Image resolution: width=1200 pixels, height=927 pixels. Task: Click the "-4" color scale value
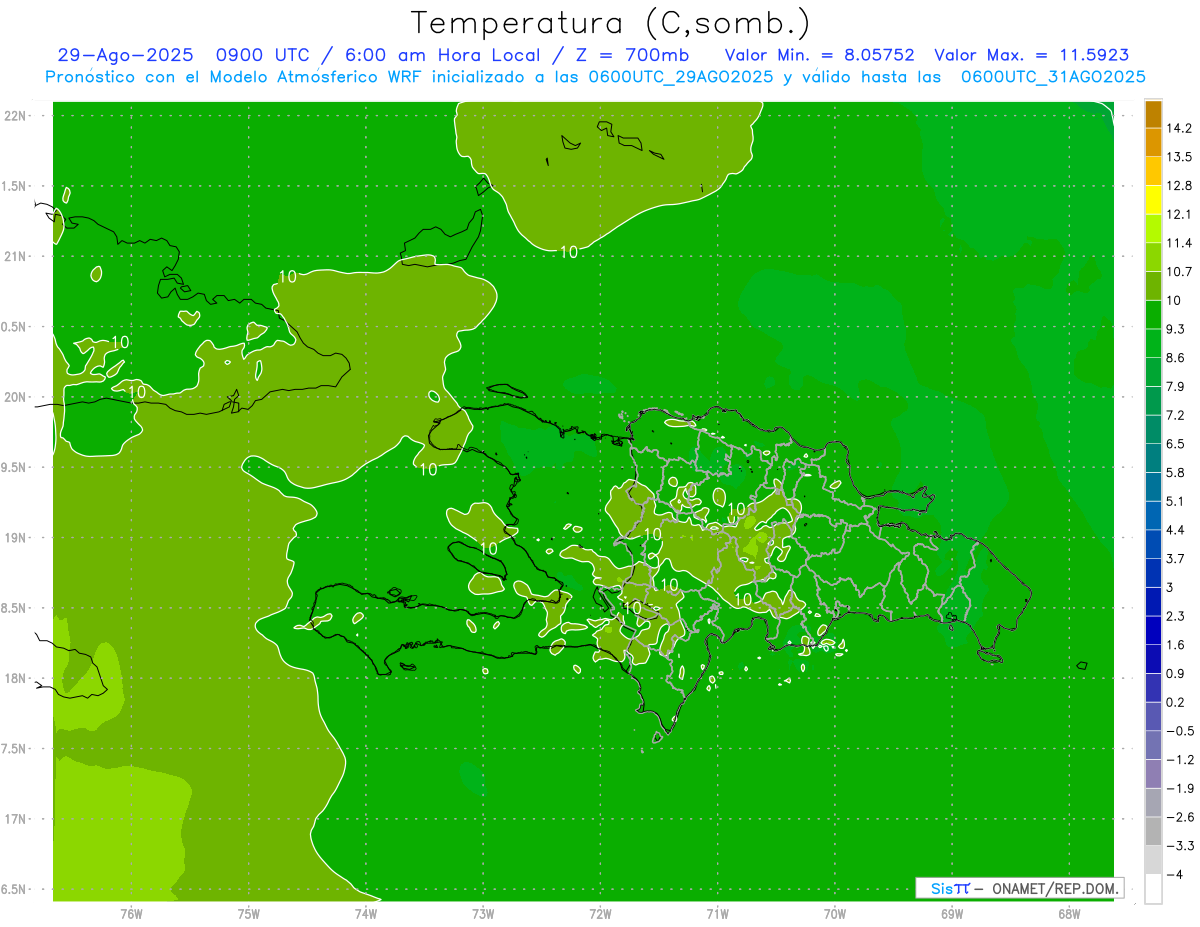(1175, 874)
